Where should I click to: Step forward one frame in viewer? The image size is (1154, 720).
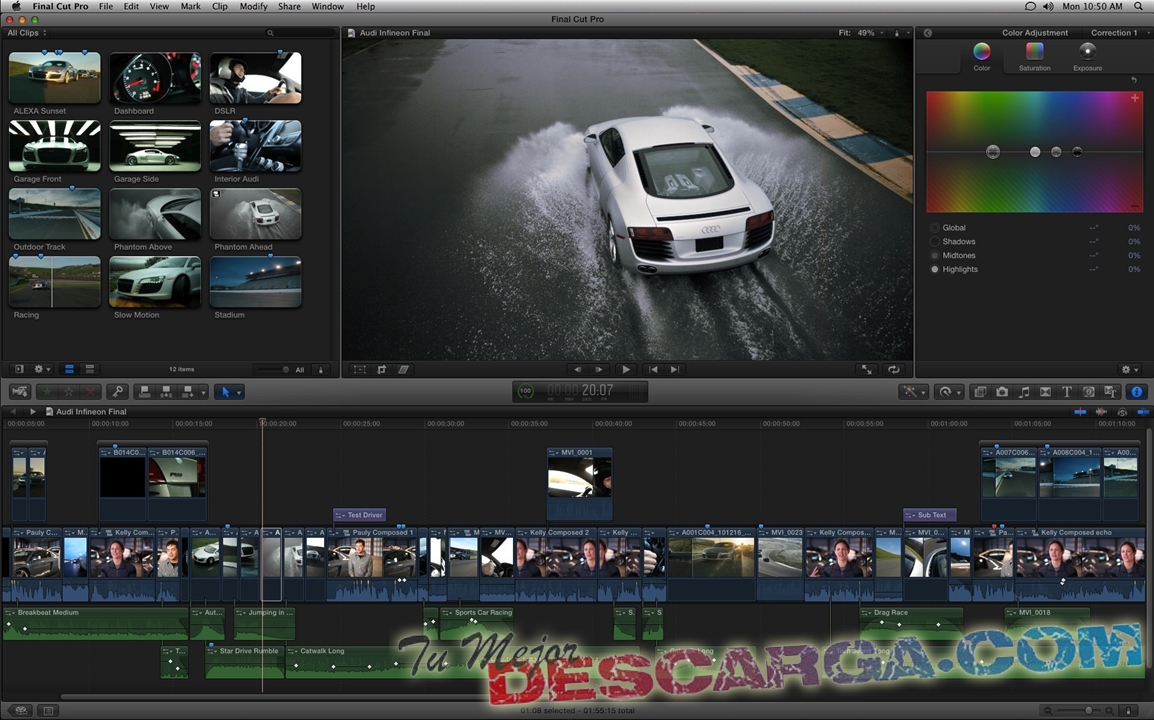[599, 370]
